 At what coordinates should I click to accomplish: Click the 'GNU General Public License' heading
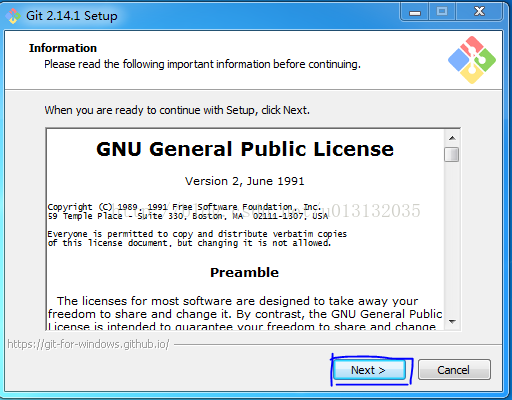tap(245, 149)
